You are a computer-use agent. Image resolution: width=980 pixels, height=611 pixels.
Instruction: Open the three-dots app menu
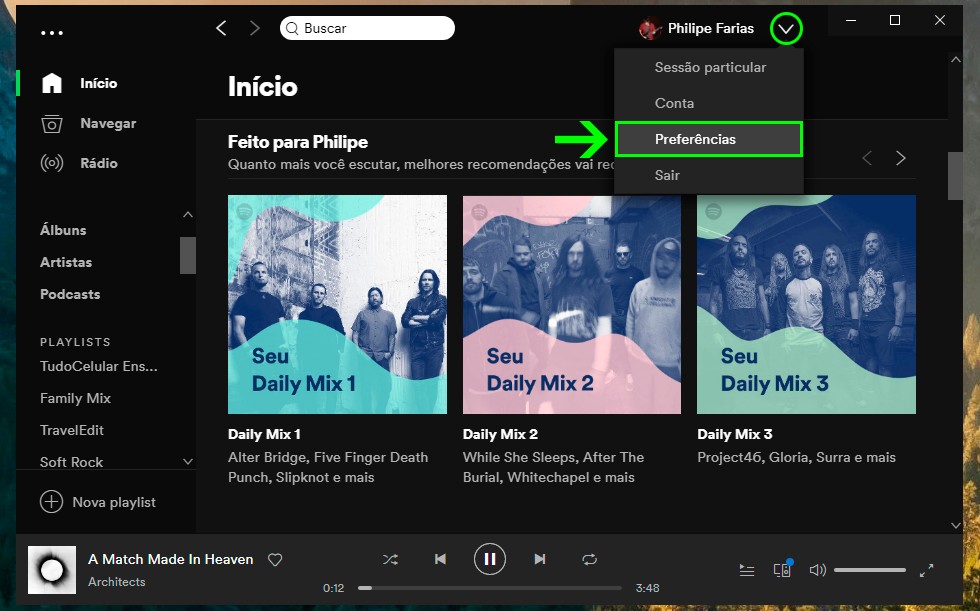tap(51, 32)
